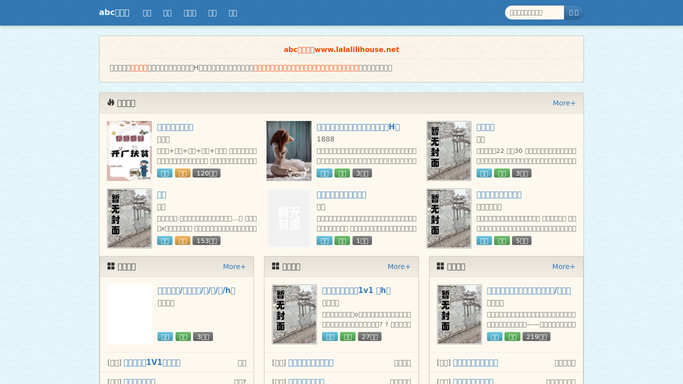Open the book cover showing a red-haired woman
The image size is (683, 384).
(289, 151)
